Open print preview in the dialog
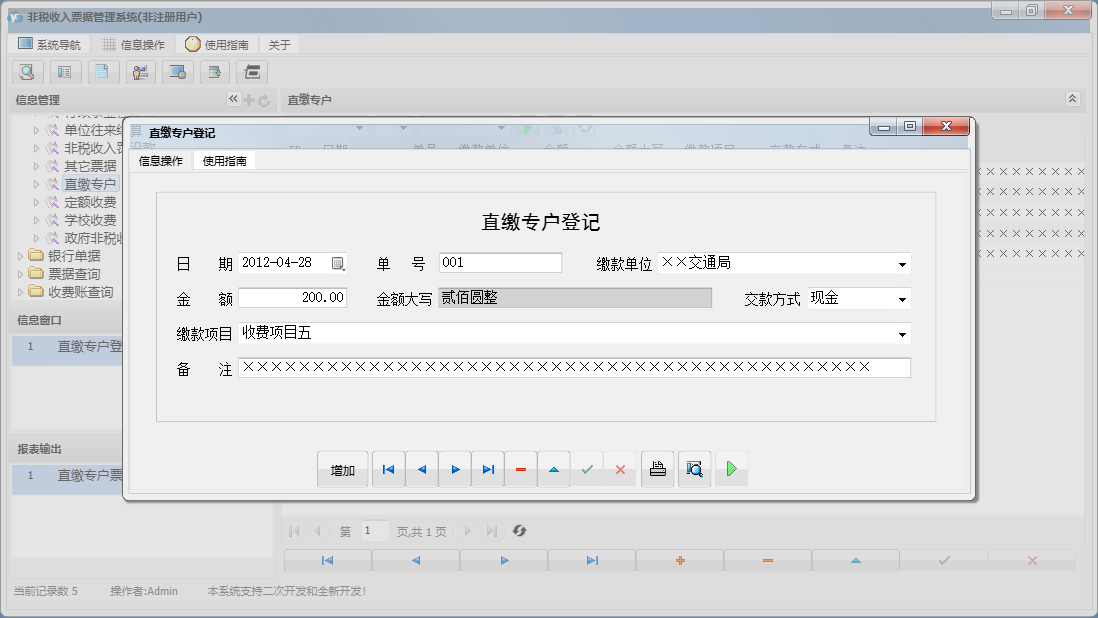 pyautogui.click(x=694, y=468)
